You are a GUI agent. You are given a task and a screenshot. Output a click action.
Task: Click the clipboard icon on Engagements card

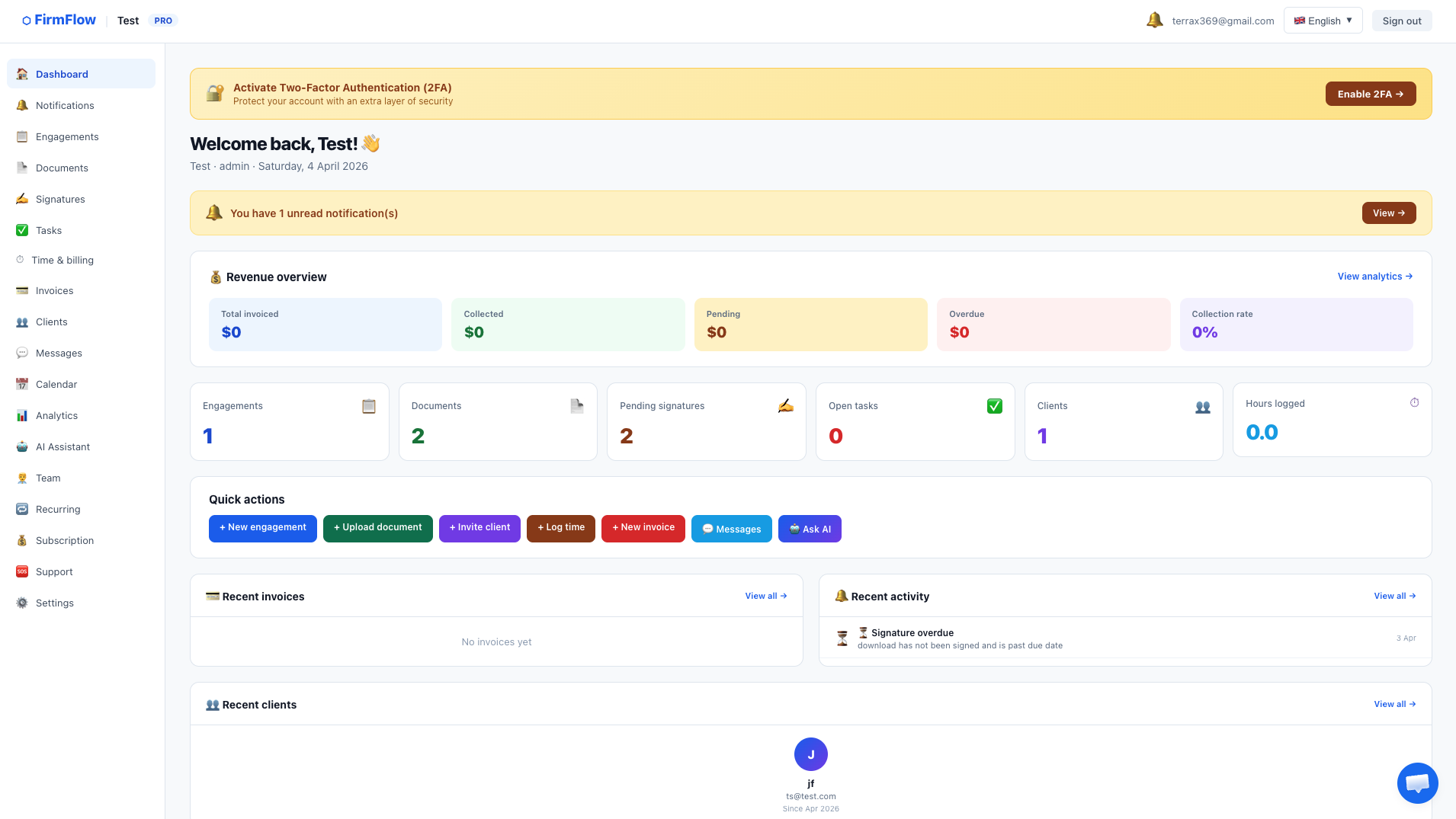369,406
